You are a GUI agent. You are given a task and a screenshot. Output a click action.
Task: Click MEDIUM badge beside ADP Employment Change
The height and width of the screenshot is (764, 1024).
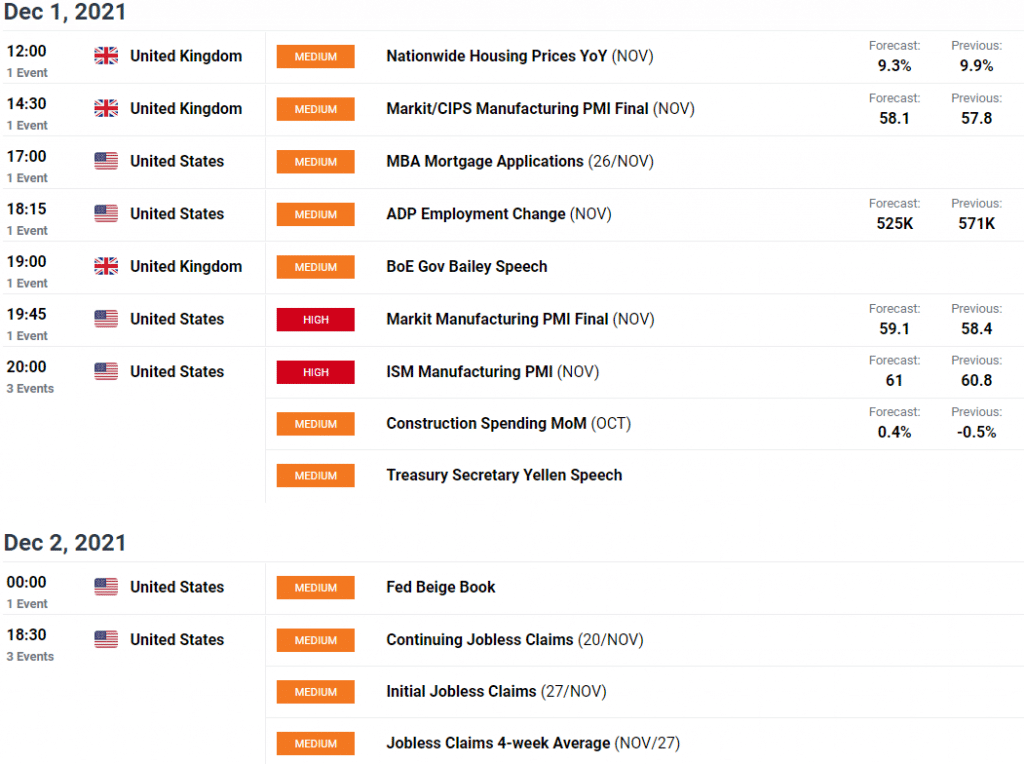click(316, 214)
